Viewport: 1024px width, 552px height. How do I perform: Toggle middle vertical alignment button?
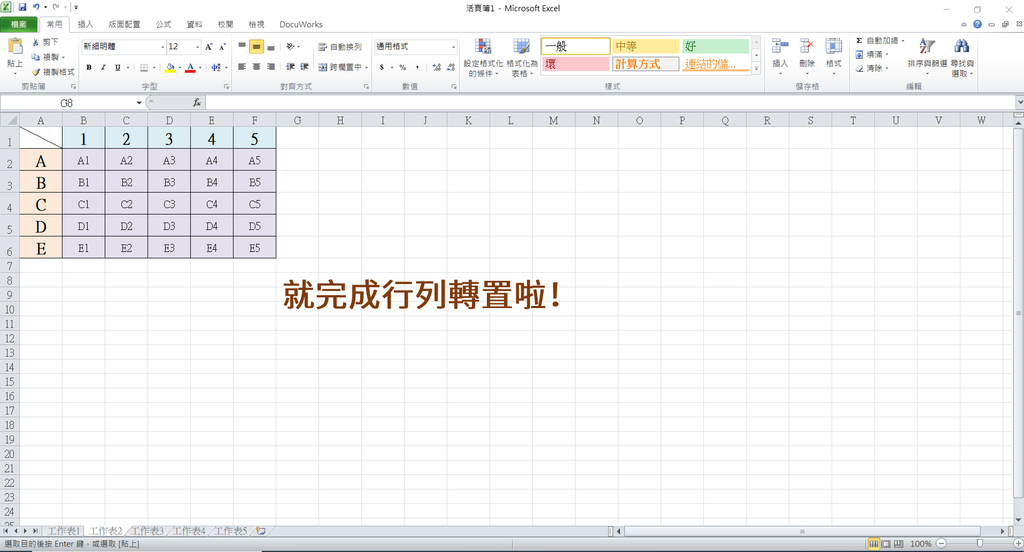[x=256, y=46]
